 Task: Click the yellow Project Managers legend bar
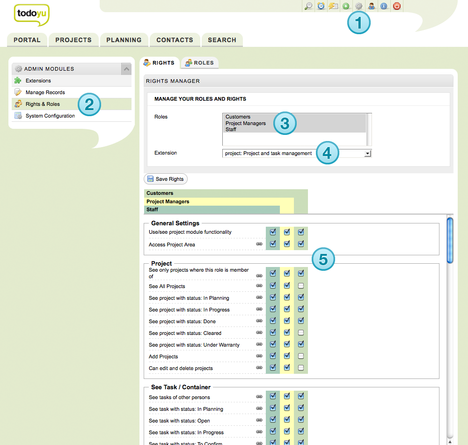[219, 201]
